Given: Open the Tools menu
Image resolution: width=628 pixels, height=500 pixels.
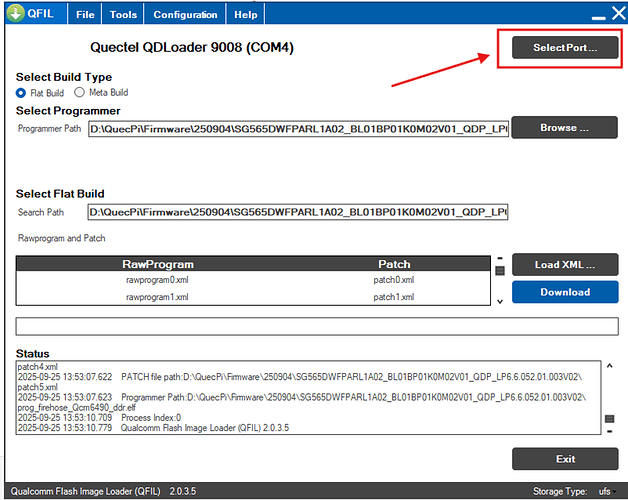Looking at the screenshot, I should coord(123,14).
